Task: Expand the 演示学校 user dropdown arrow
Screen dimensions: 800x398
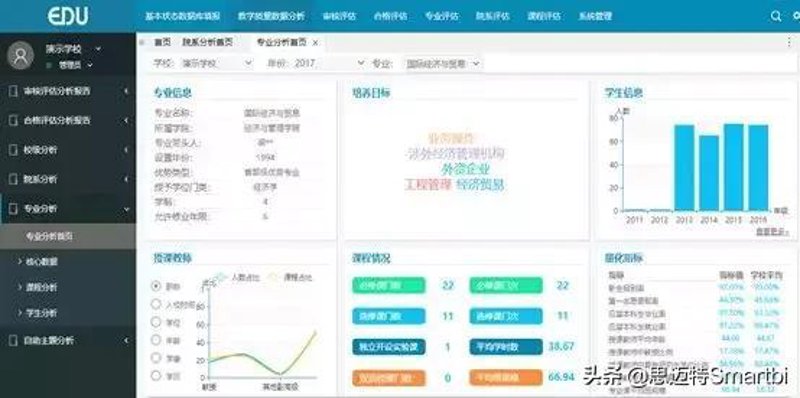Action: pos(98,49)
